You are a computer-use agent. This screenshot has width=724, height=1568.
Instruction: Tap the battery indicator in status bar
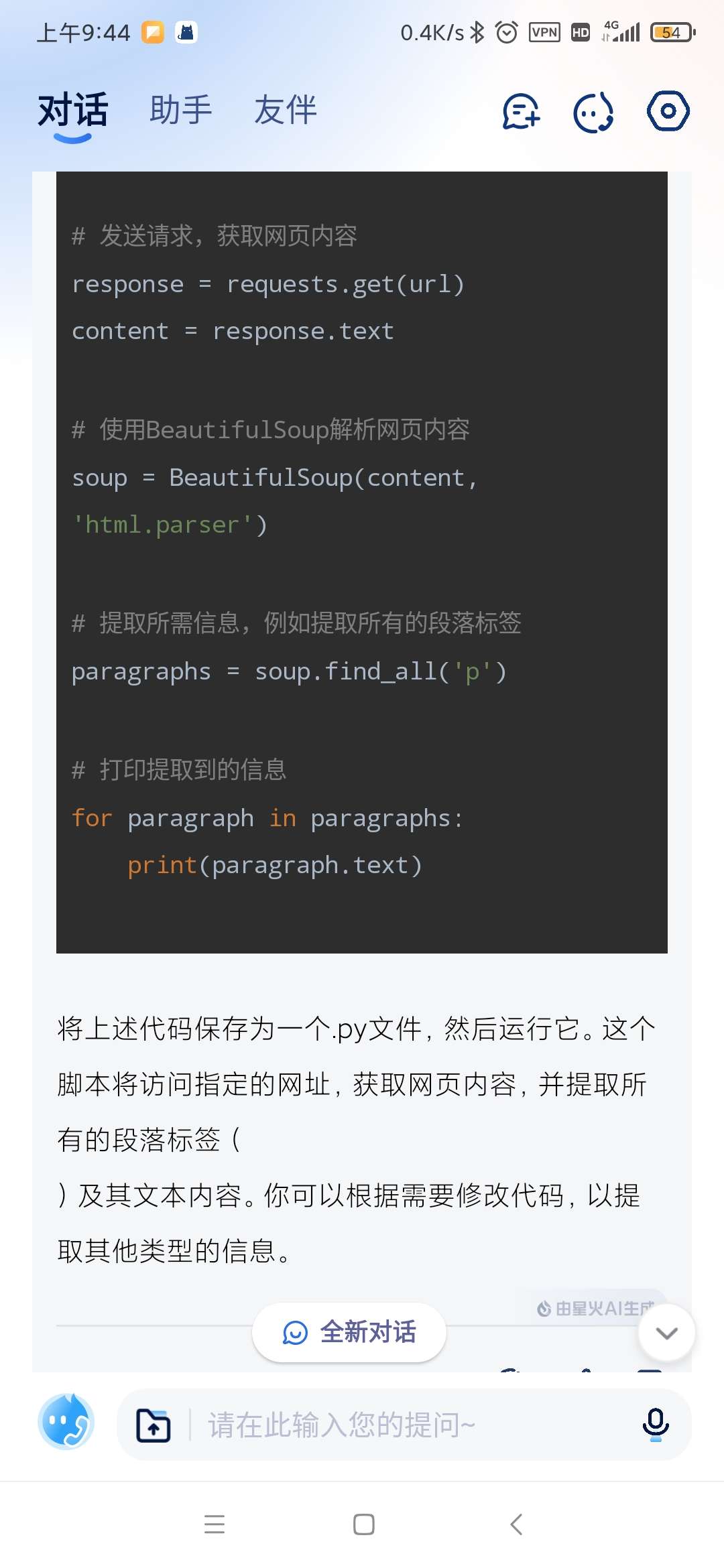pyautogui.click(x=672, y=32)
